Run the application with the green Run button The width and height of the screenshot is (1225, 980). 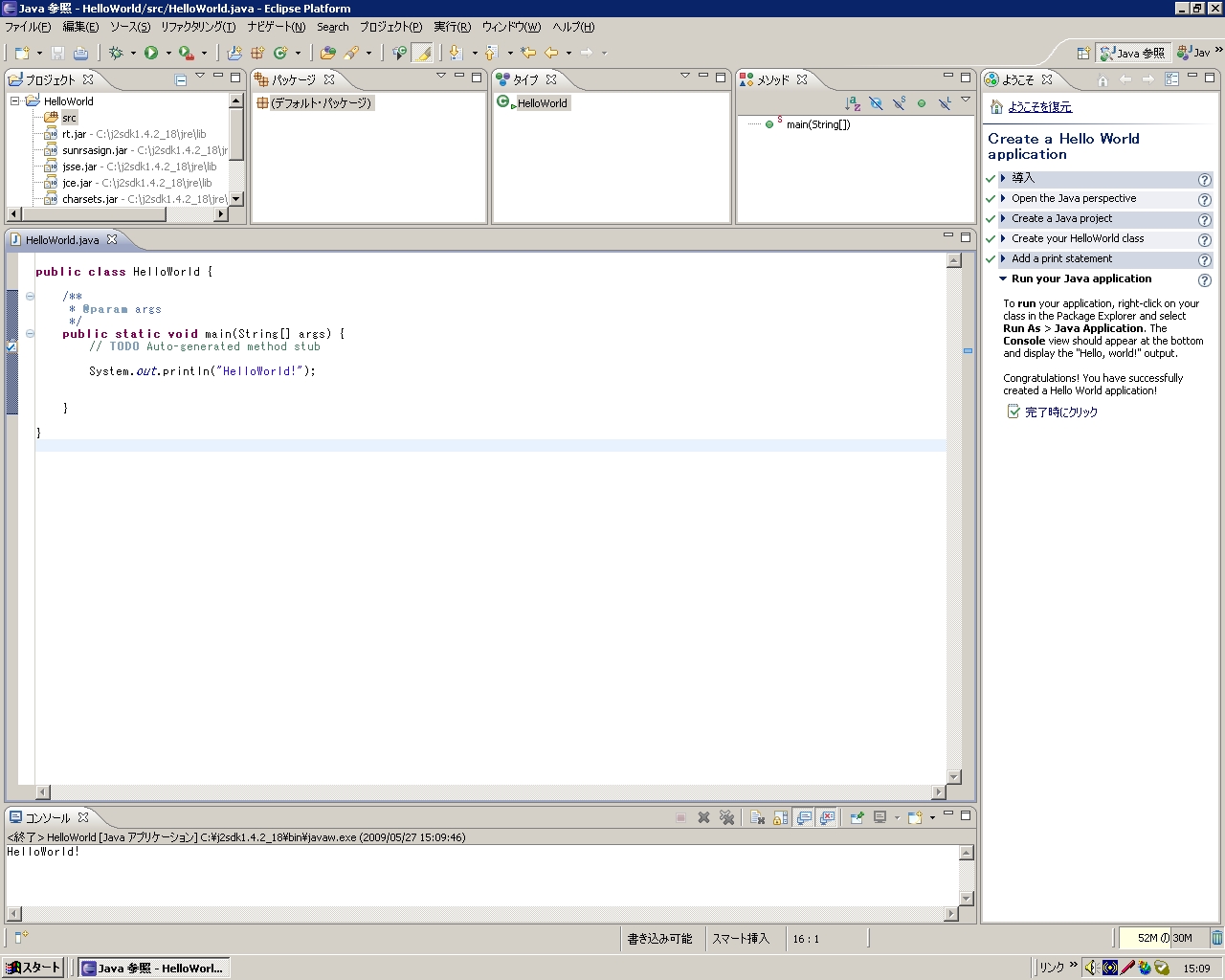pos(151,54)
